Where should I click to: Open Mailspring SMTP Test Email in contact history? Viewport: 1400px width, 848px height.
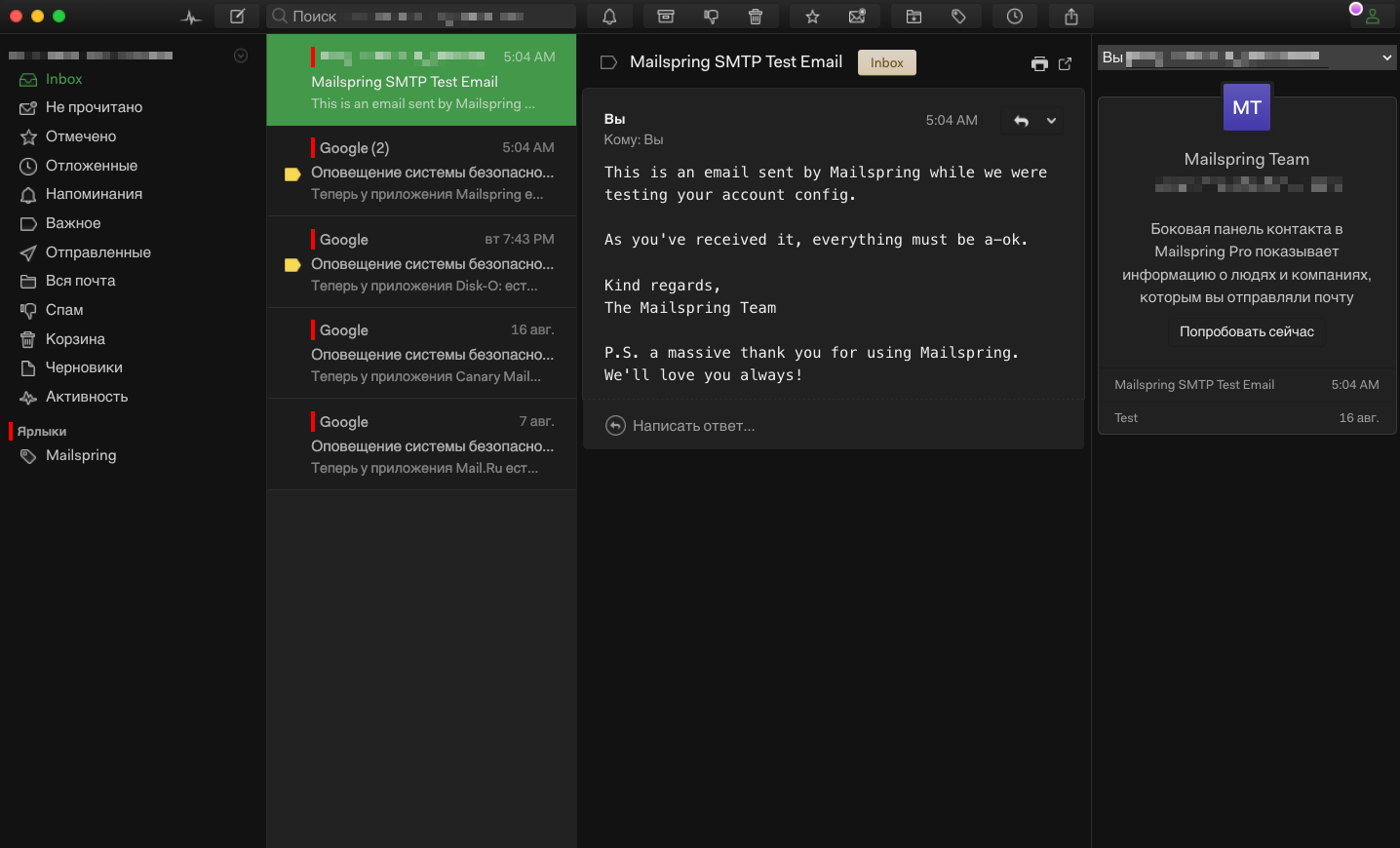pos(1246,385)
